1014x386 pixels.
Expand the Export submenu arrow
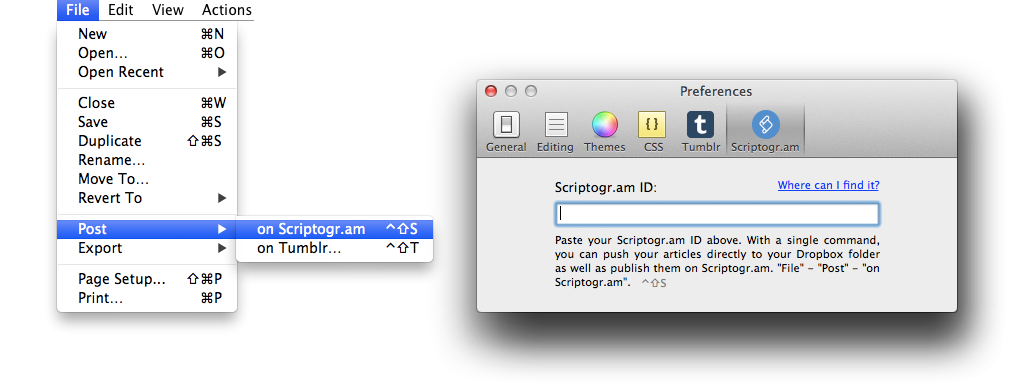(222, 248)
